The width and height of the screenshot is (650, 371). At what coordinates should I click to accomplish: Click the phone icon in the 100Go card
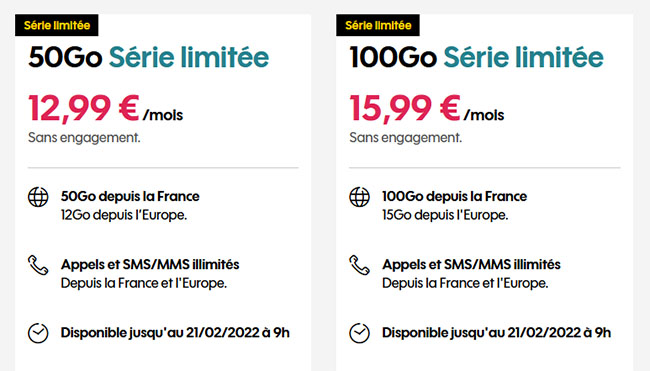click(x=359, y=265)
